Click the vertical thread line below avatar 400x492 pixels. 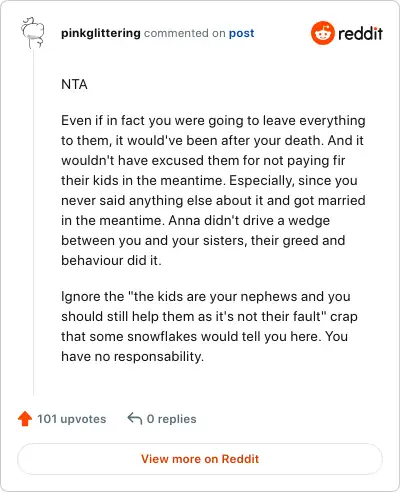tap(34, 222)
